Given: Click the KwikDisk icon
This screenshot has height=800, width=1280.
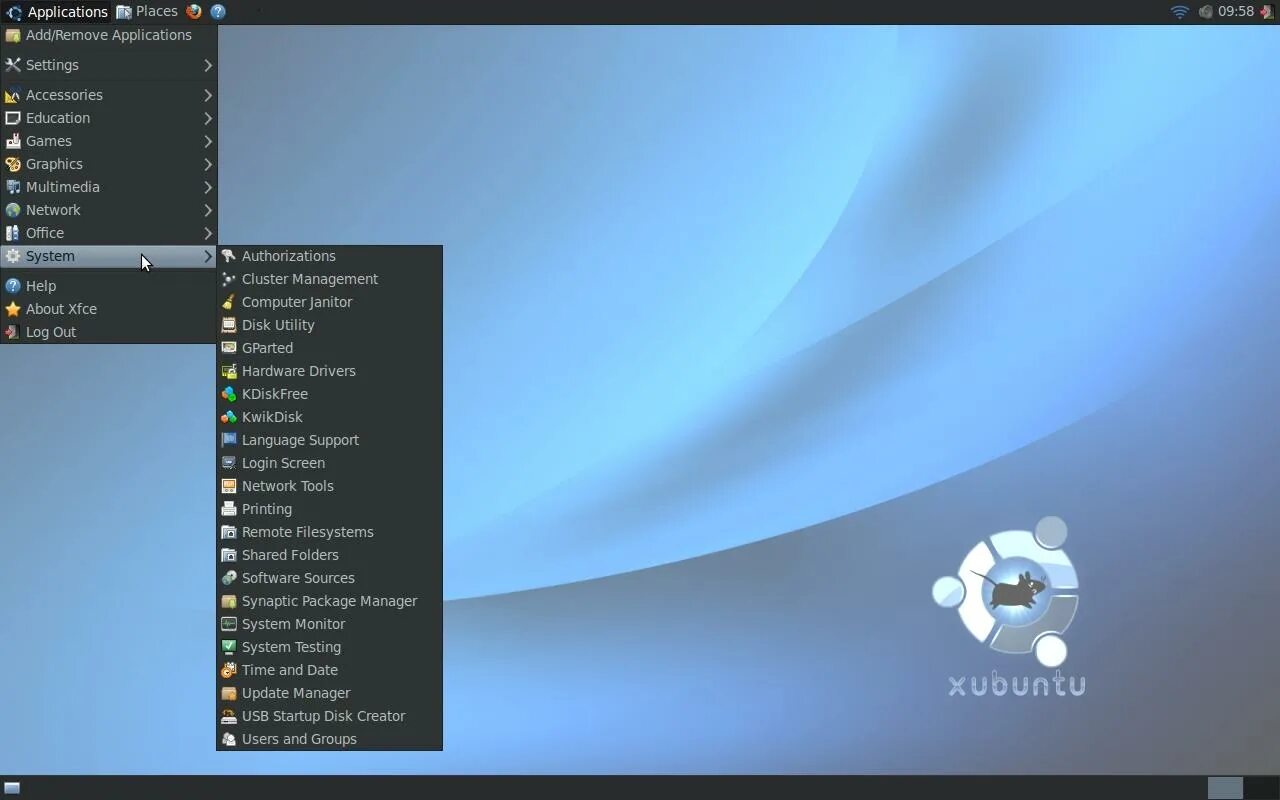Looking at the screenshot, I should [229, 417].
